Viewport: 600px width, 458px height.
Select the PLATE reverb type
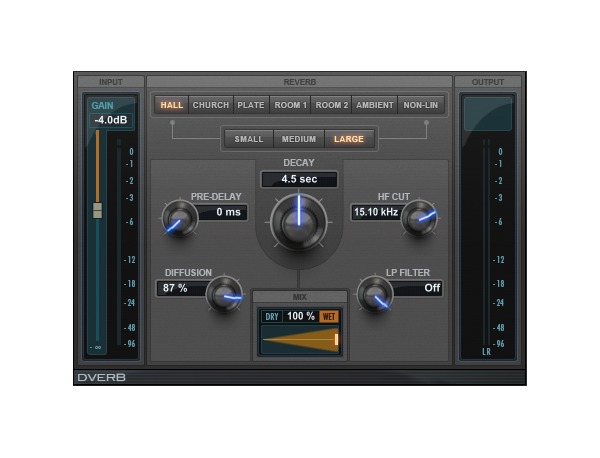pyautogui.click(x=251, y=105)
